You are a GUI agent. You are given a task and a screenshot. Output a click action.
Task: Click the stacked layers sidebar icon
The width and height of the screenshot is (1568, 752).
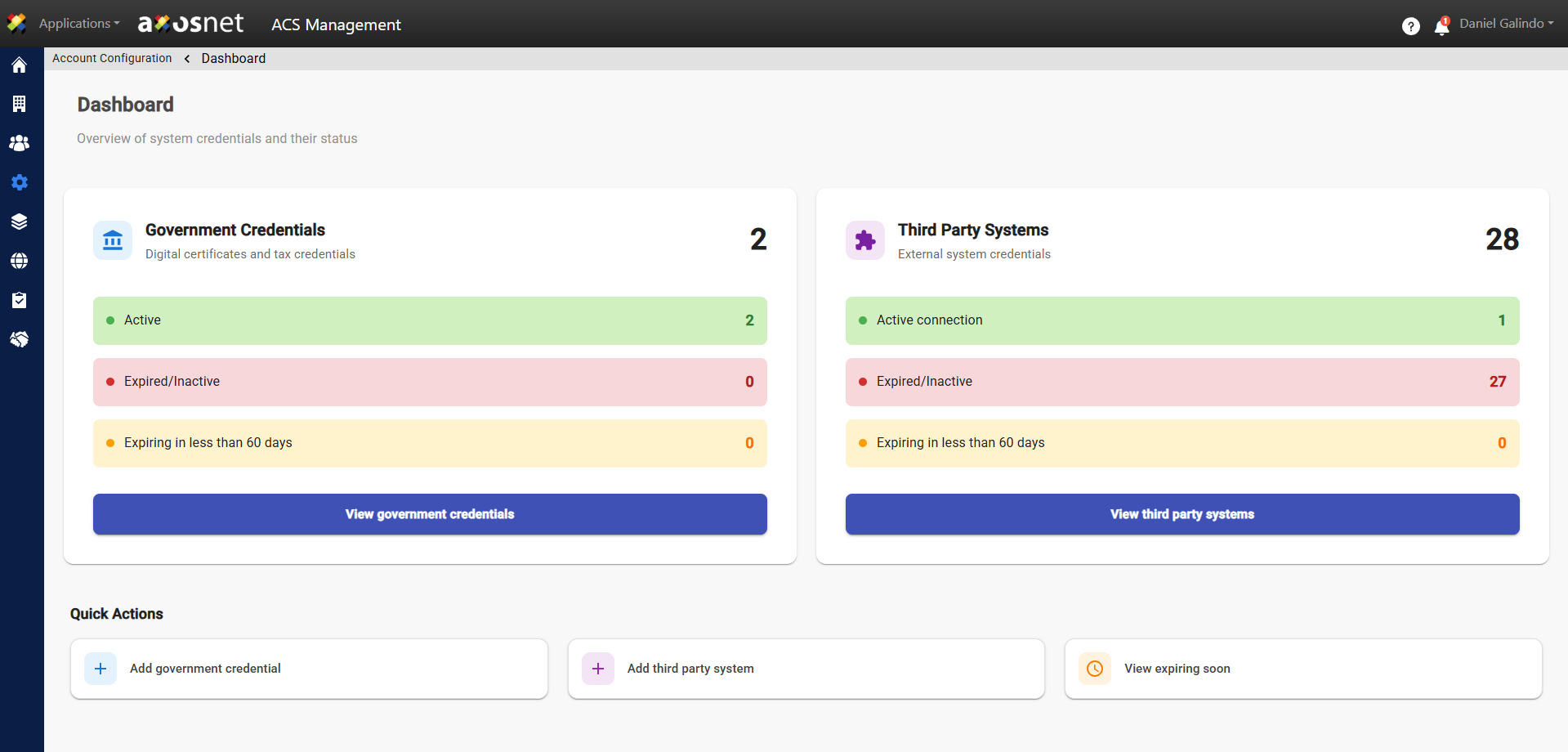click(x=19, y=222)
